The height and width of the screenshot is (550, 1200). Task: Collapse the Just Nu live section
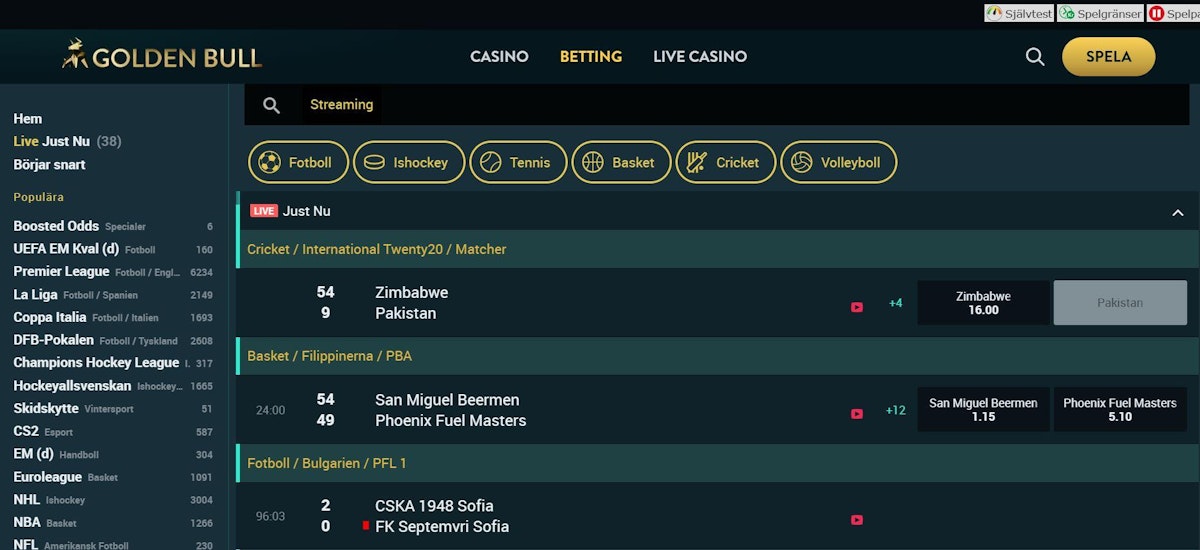click(x=1177, y=212)
